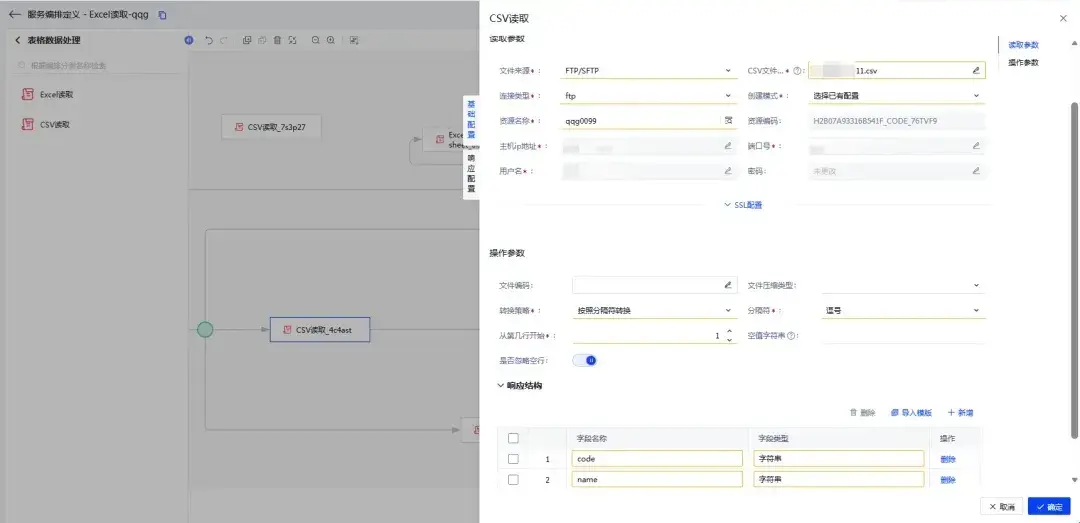1080x523 pixels.
Task: Delete the code row via 删除 link
Action: (x=948, y=460)
